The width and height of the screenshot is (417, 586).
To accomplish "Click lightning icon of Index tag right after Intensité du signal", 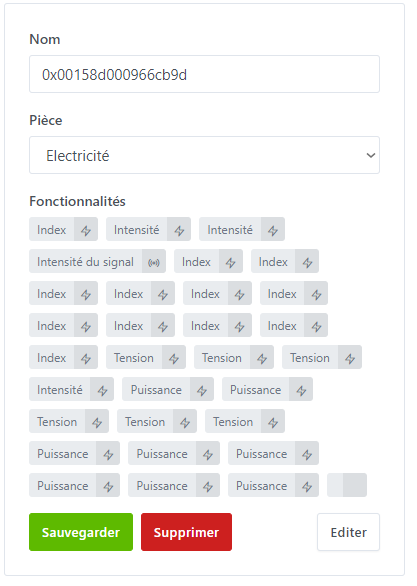I will [x=231, y=263].
